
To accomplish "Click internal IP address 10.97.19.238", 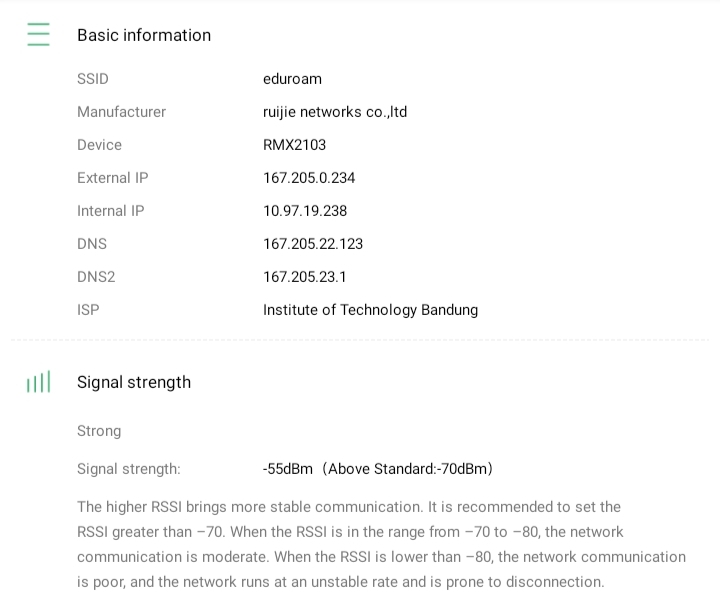I will coord(305,211).
